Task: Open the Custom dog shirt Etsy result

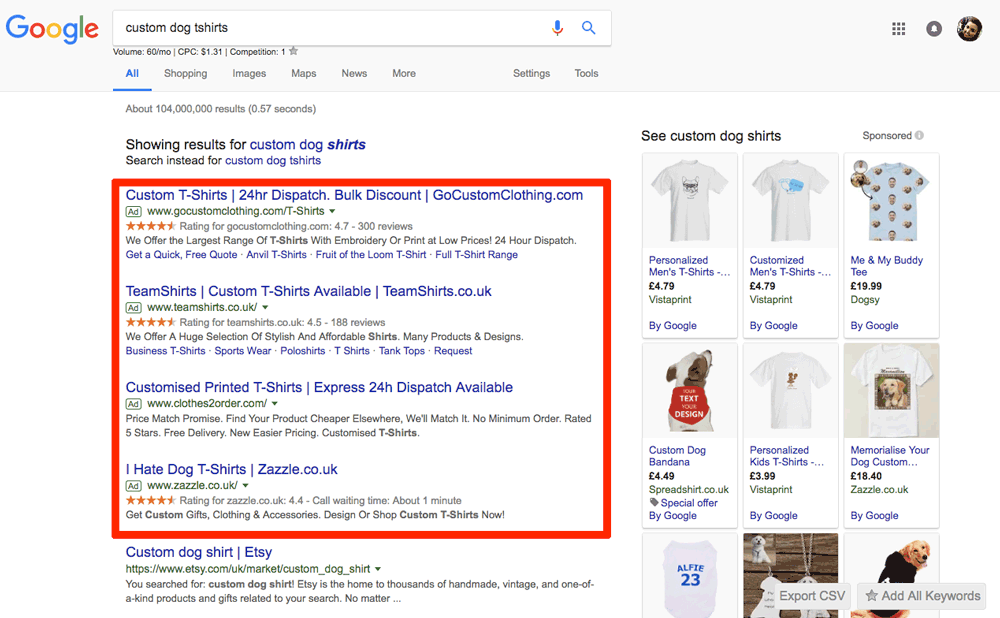Action: point(198,551)
